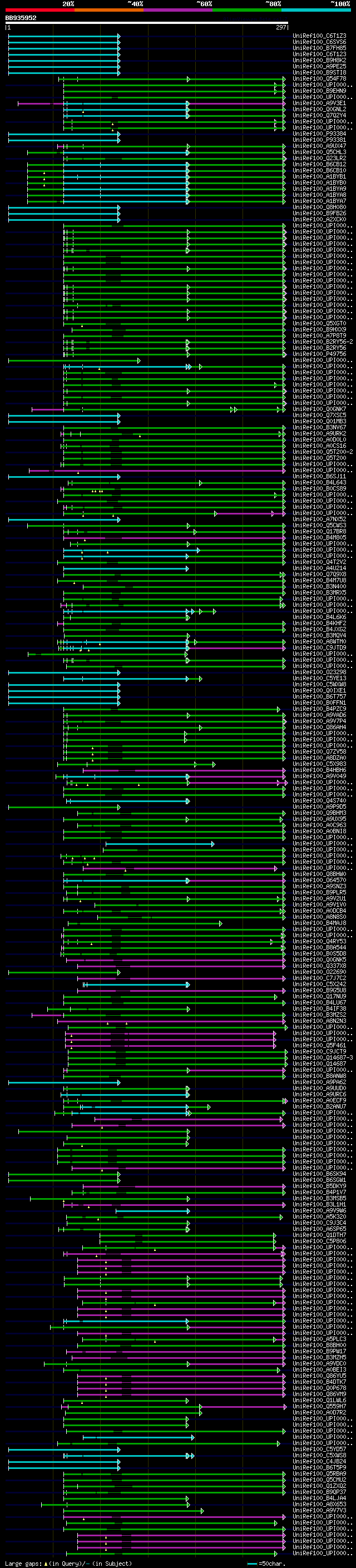356x1568 pixels.
Task: Click isoform hit UniRef100_B2RY56-2
Action: [x=323, y=342]
